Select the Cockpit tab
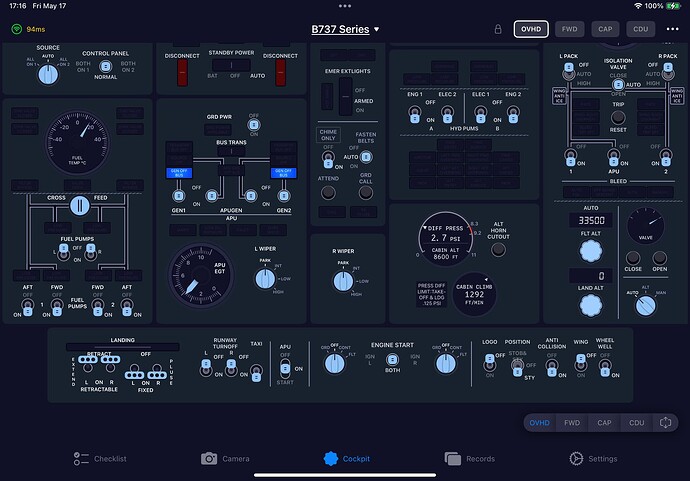The height and width of the screenshot is (481, 690). tap(347, 459)
